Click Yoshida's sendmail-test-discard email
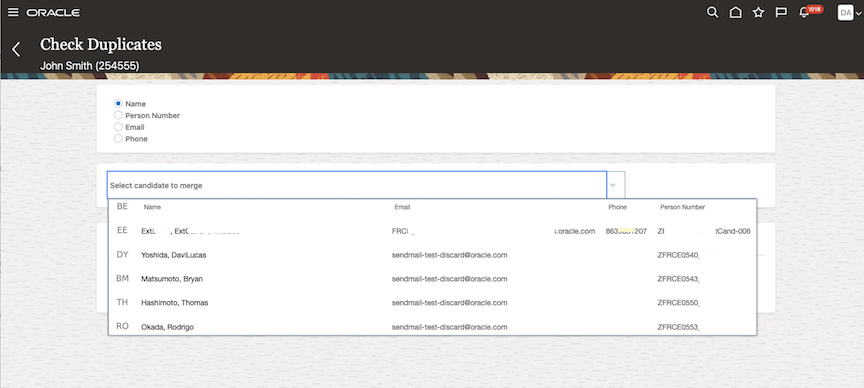 pos(450,255)
